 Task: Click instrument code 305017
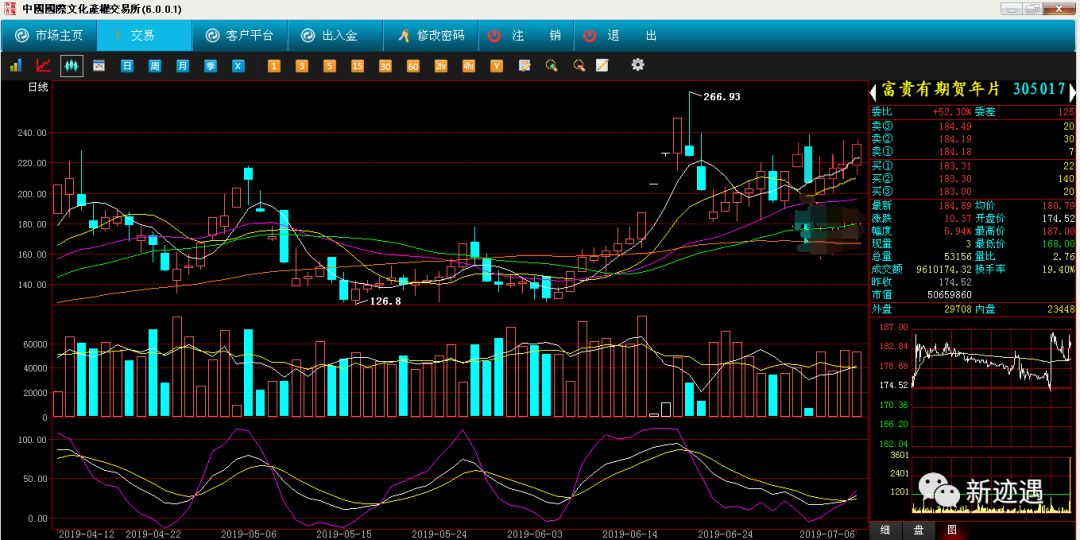(1039, 90)
